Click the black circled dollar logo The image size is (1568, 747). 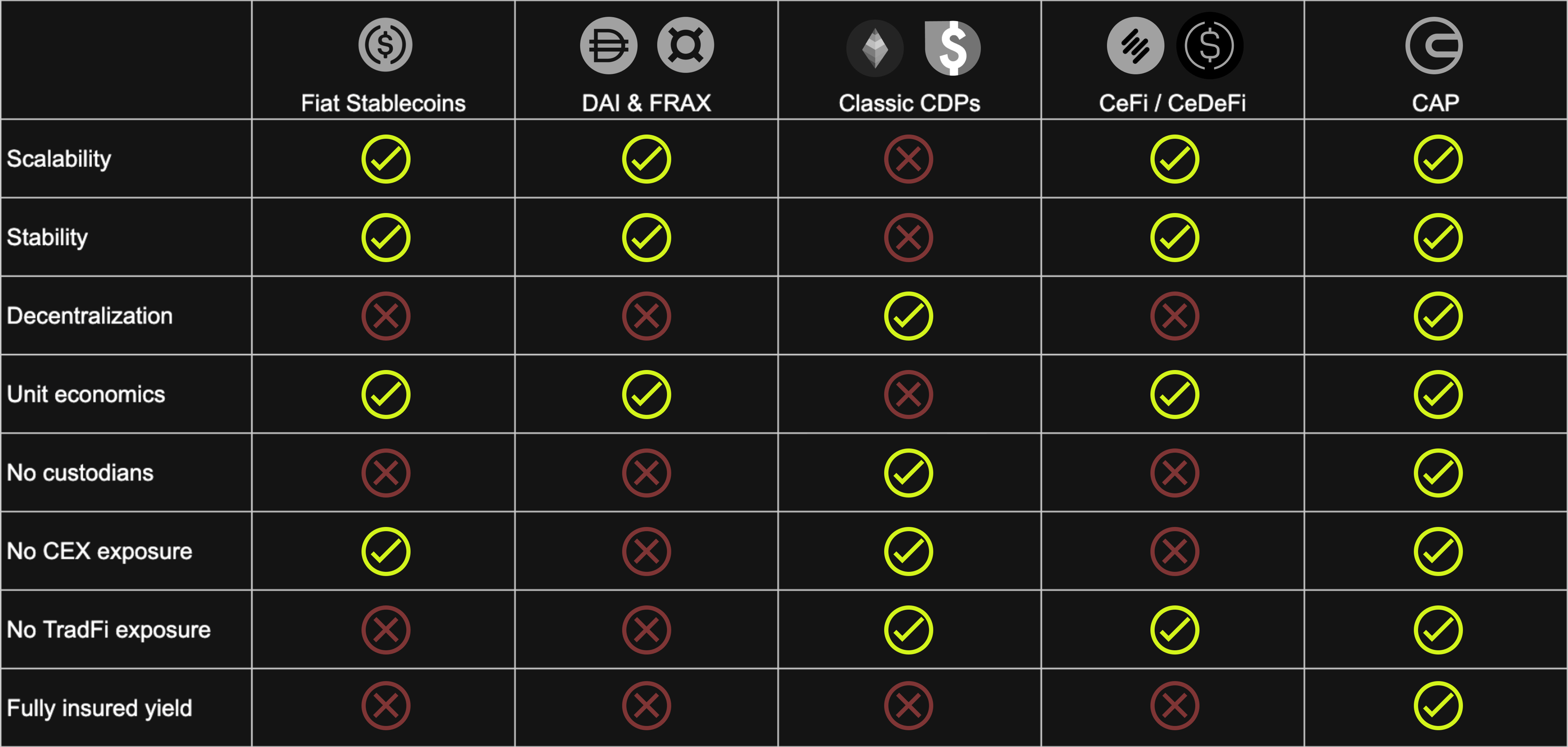1209,46
